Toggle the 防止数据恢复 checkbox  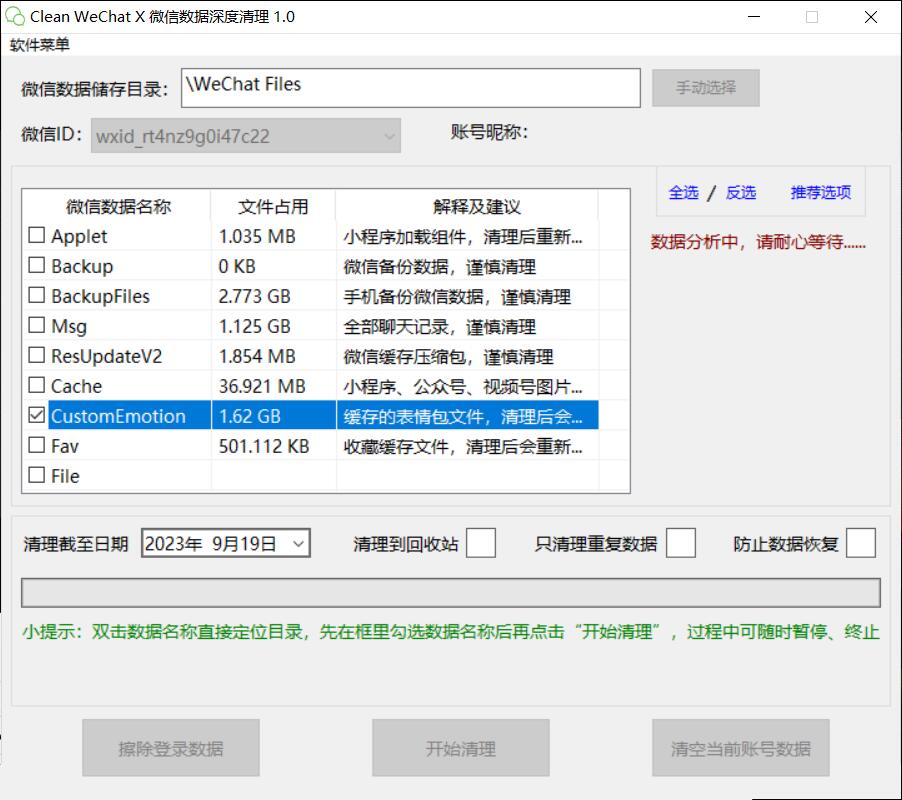point(860,543)
